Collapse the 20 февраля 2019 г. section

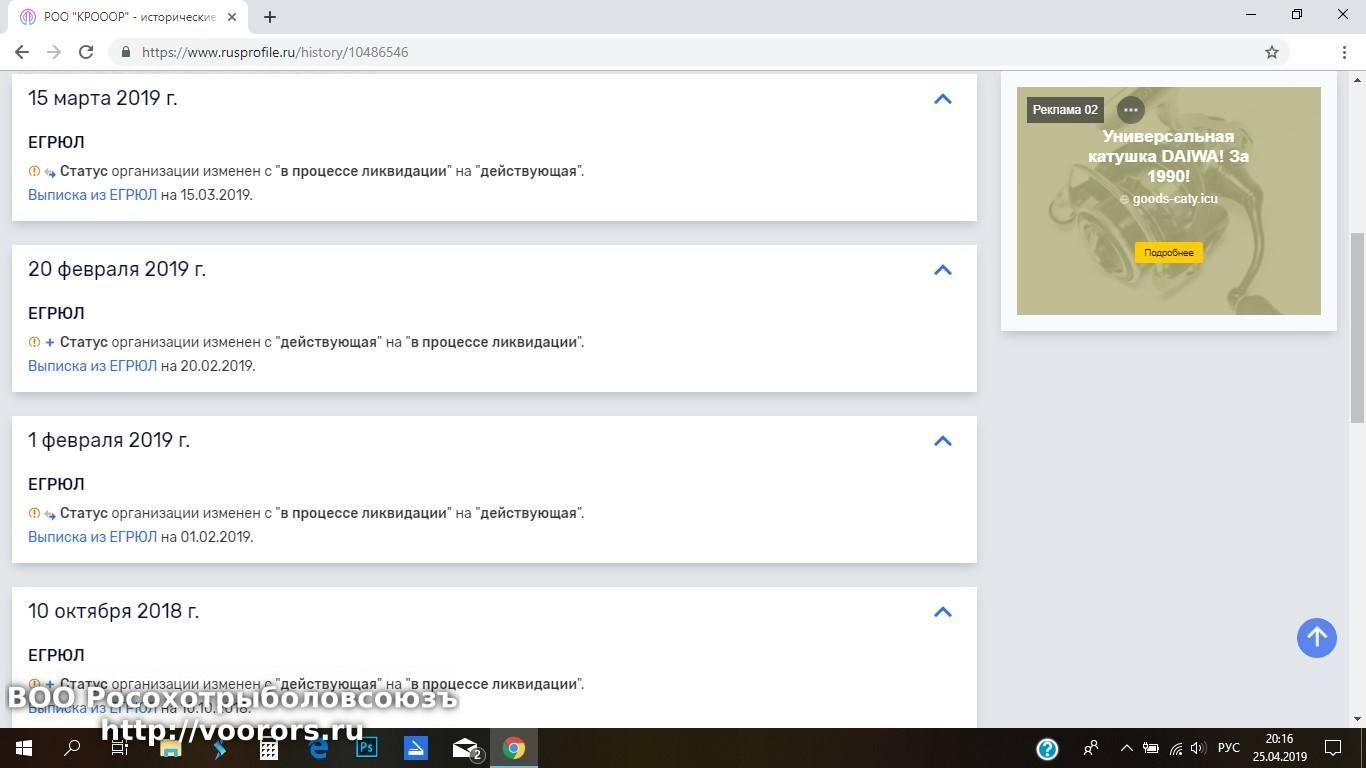(942, 270)
